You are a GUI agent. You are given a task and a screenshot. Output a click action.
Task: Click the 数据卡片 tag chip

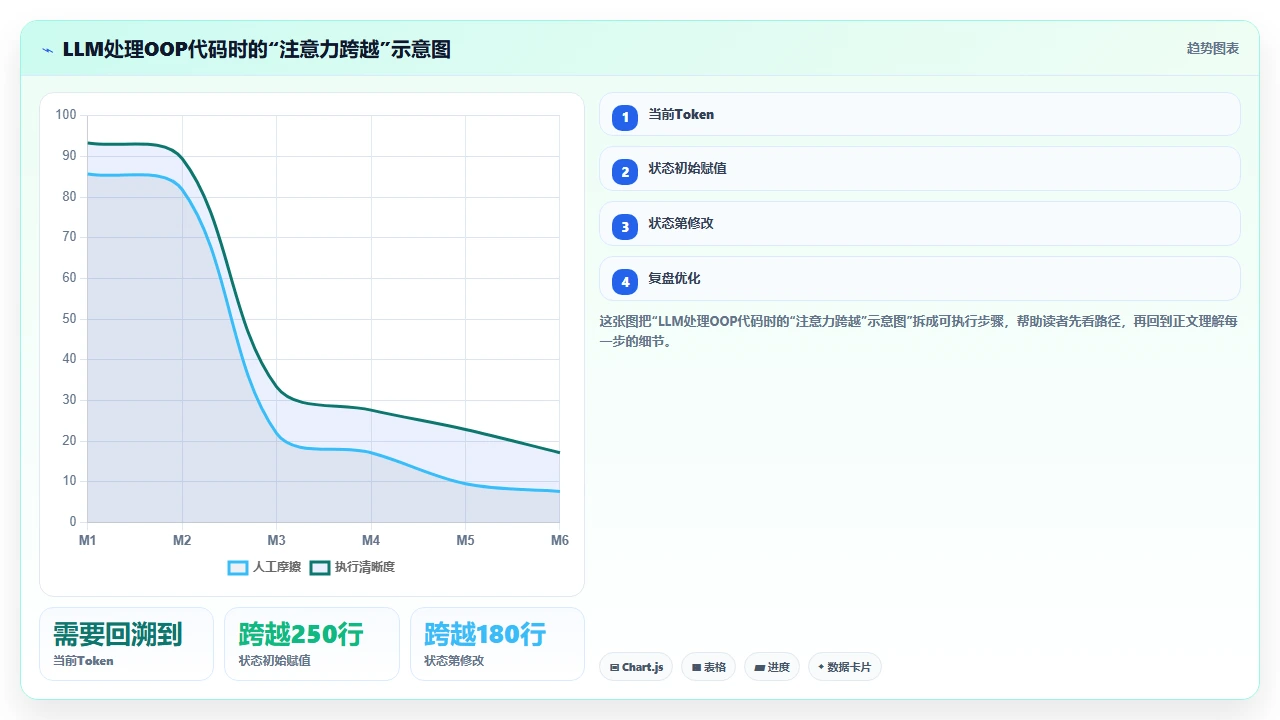coord(844,667)
